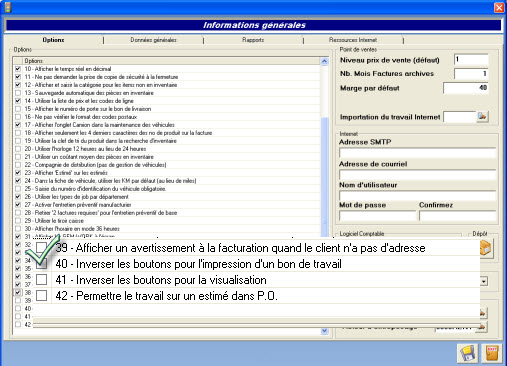
Task: Close the Informations générales window
Action: 499,7
